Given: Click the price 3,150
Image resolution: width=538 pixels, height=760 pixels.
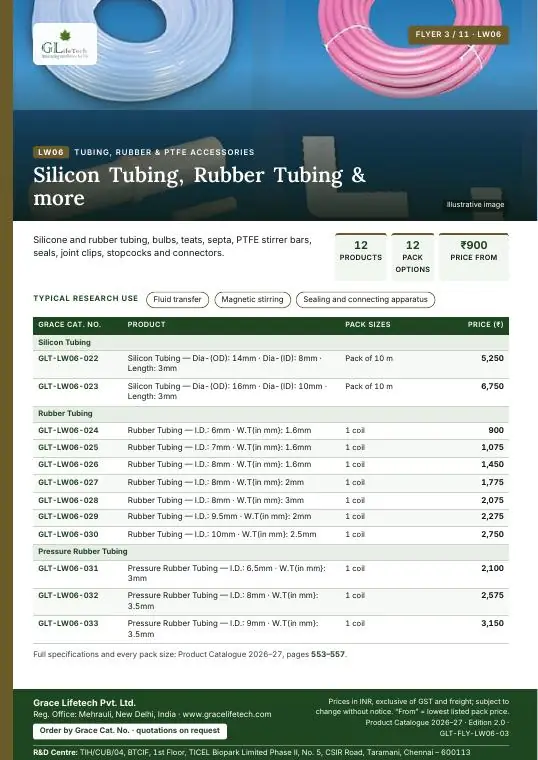Looking at the screenshot, I should (492, 623).
